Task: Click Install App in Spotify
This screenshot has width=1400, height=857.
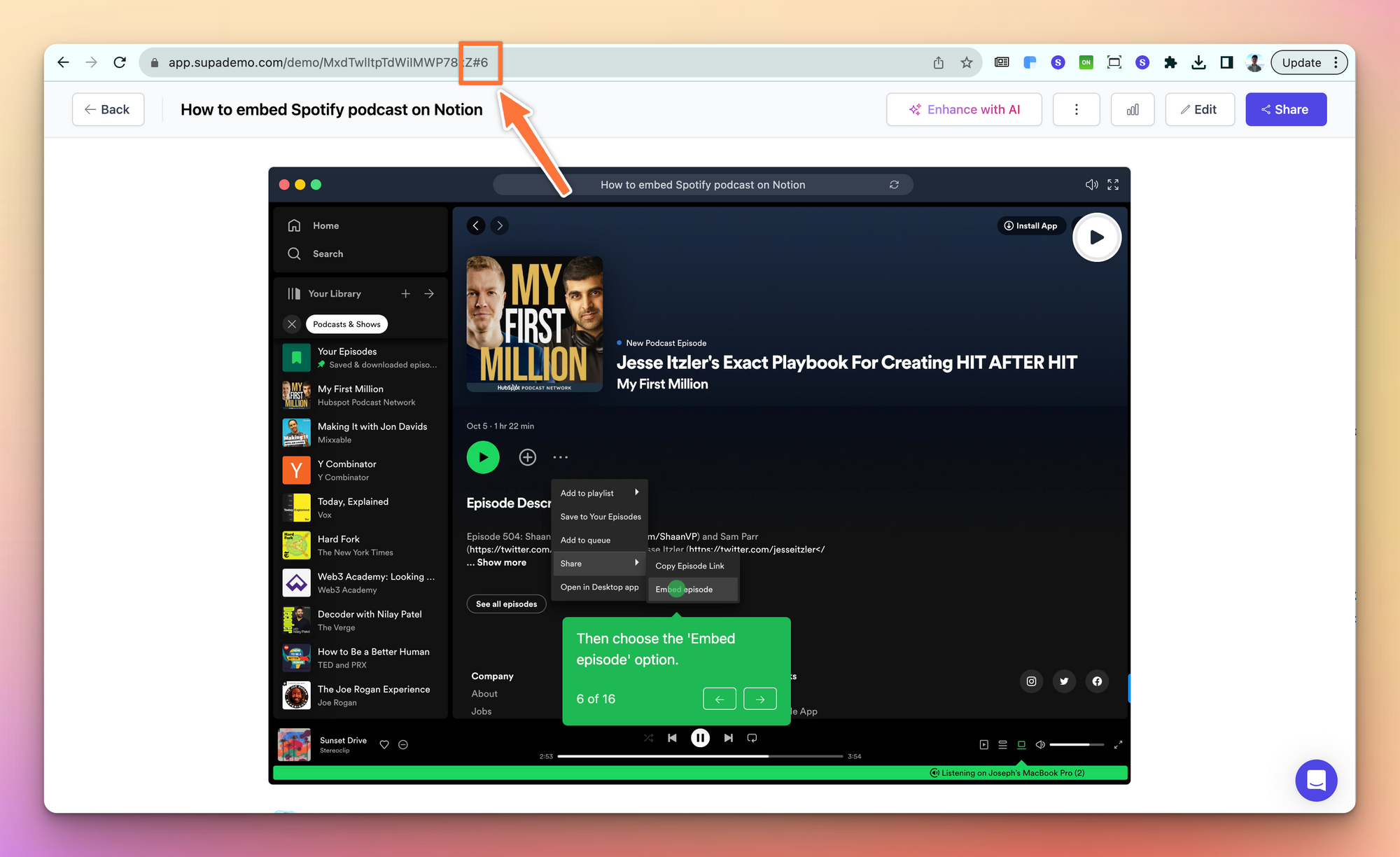Action: [x=1031, y=225]
